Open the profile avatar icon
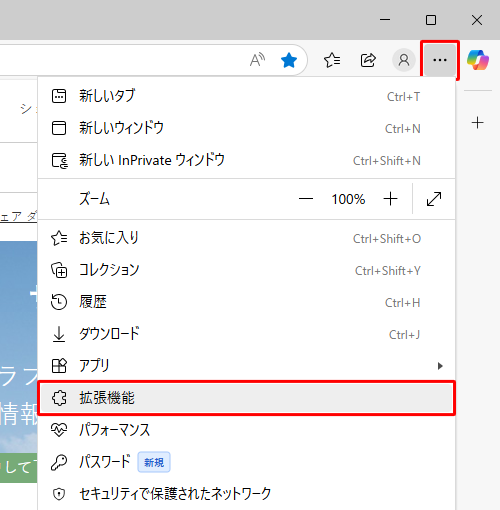 coord(404,60)
